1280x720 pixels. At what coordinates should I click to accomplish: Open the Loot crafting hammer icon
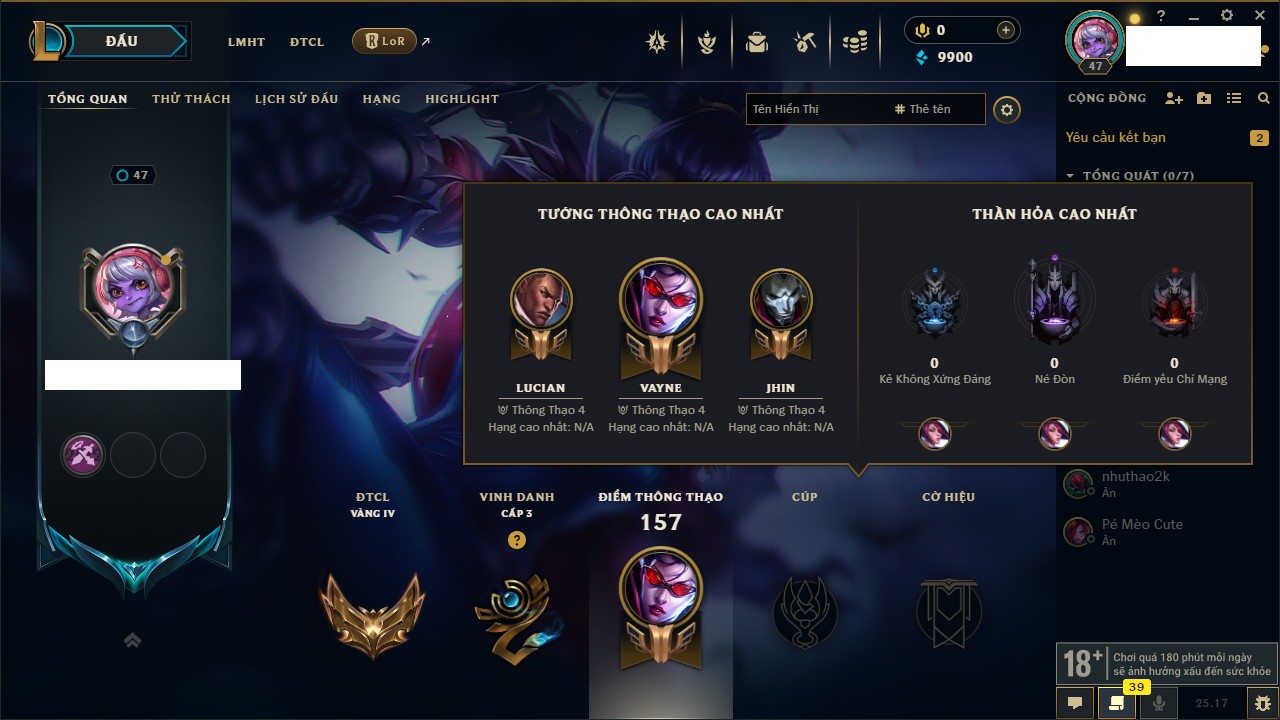click(x=805, y=42)
